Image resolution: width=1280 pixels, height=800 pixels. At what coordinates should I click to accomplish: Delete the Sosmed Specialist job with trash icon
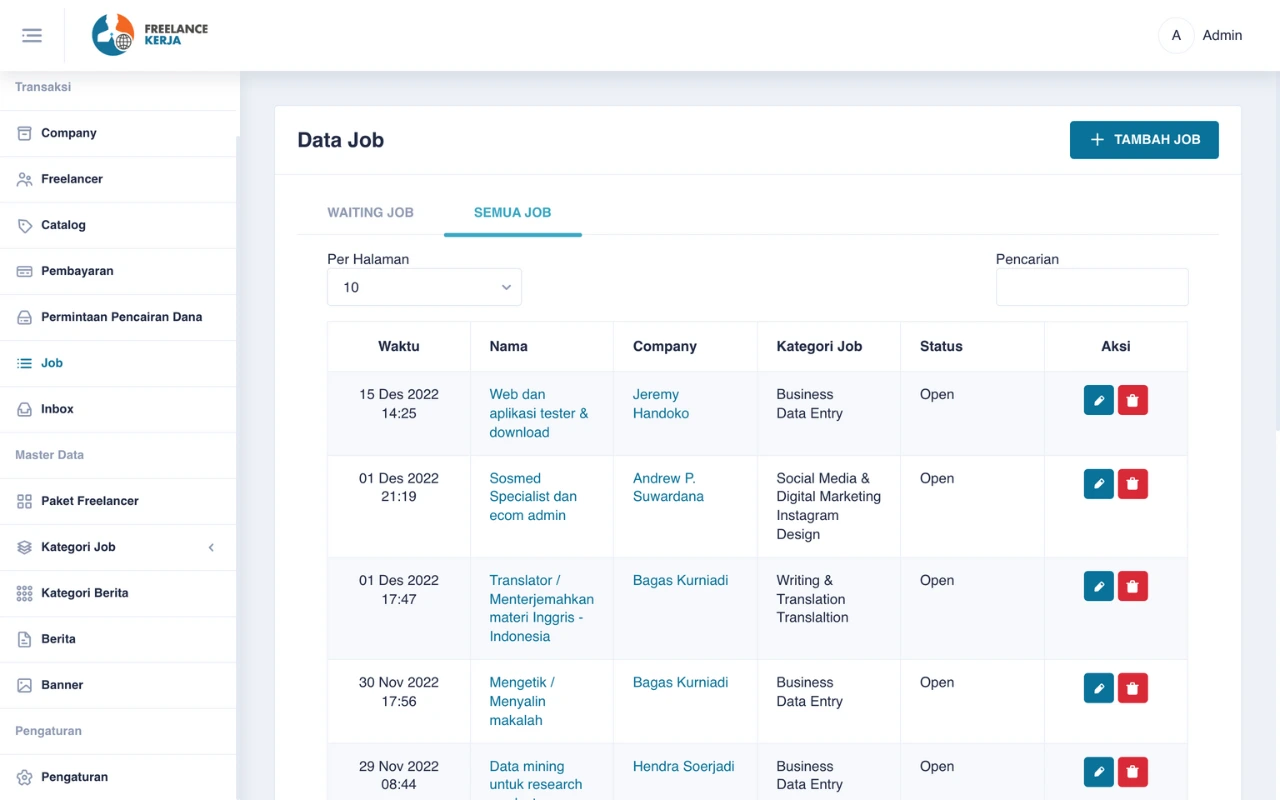(1132, 484)
